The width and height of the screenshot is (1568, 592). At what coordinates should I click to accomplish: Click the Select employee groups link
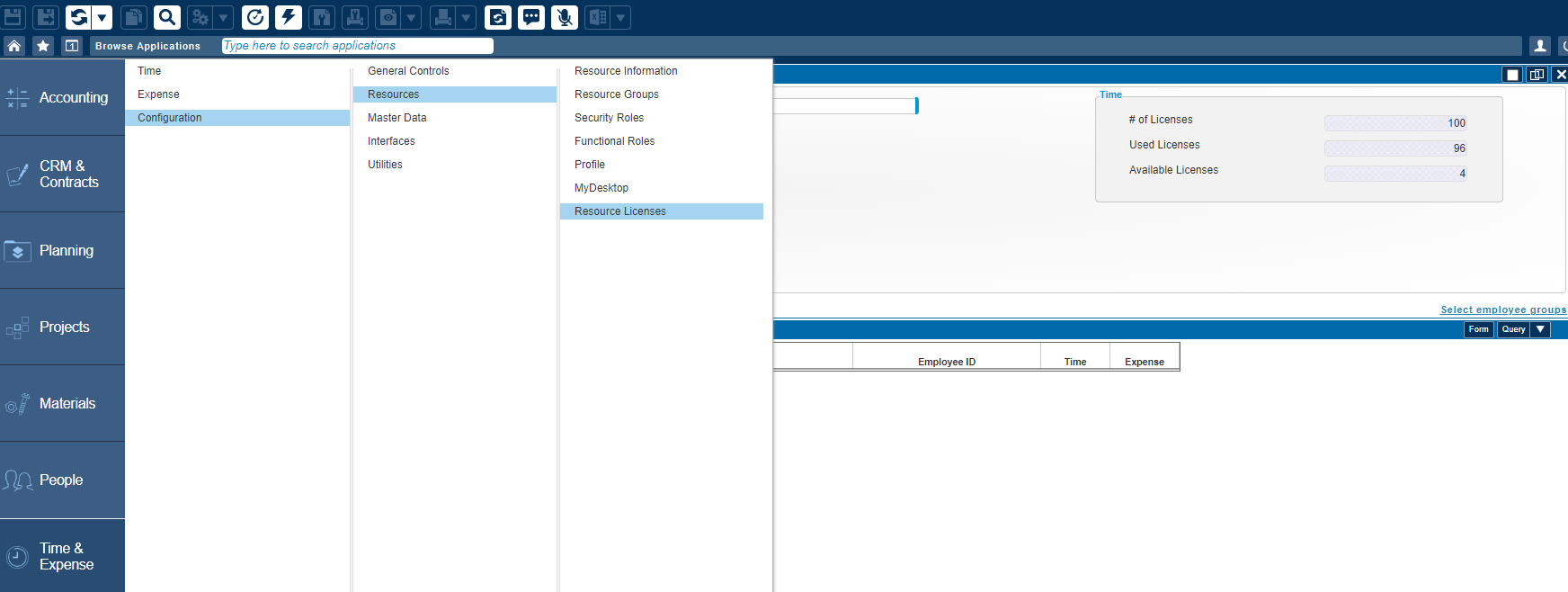(x=1502, y=309)
